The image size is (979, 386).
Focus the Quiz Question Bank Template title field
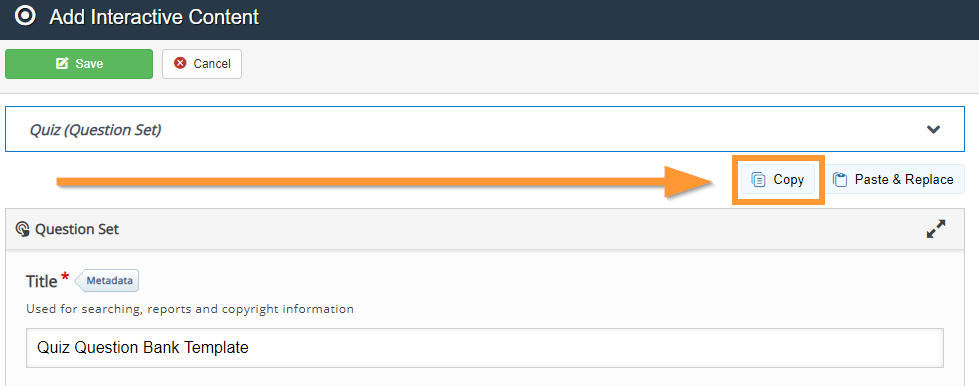tap(485, 347)
